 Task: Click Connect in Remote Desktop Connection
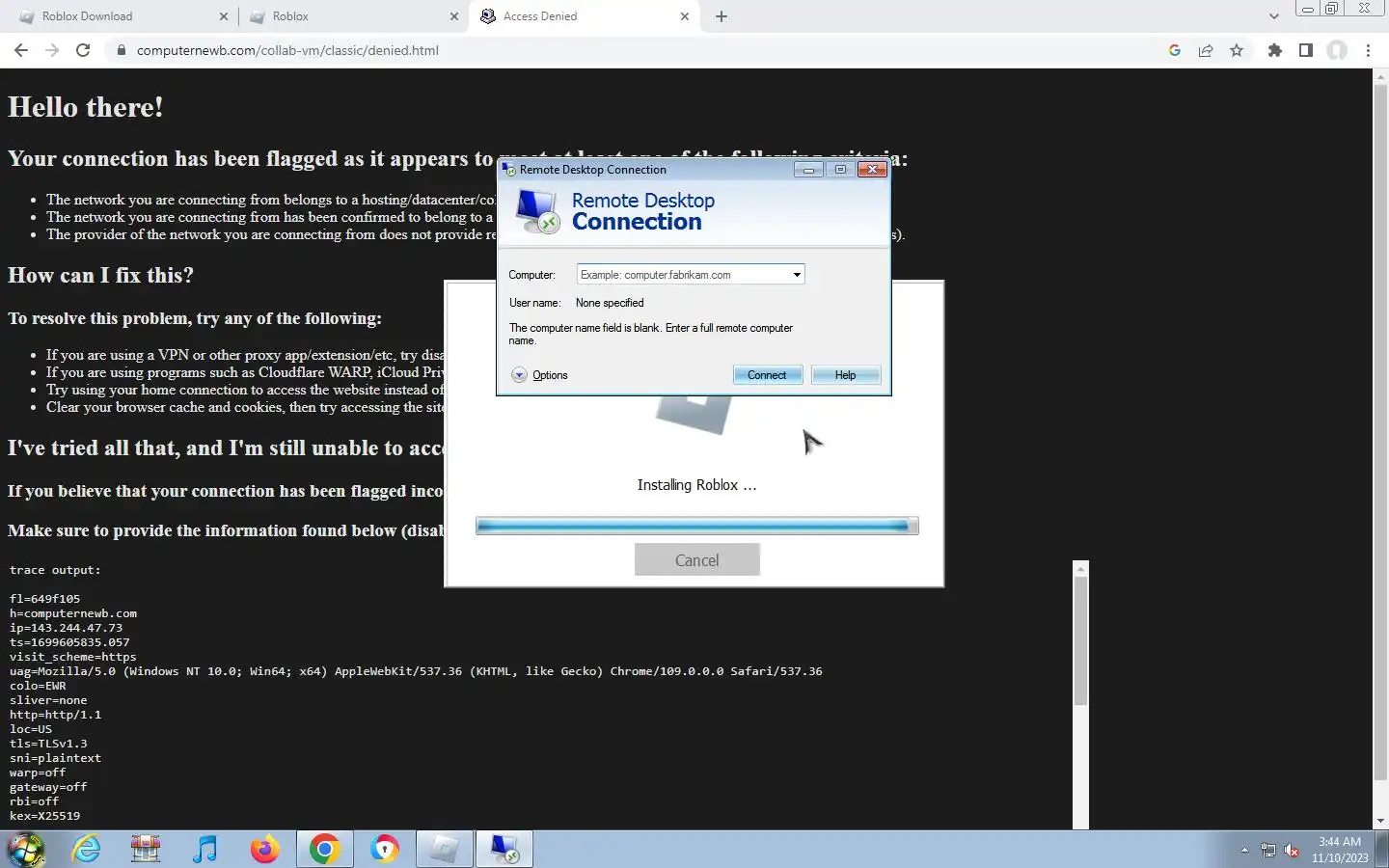767,375
